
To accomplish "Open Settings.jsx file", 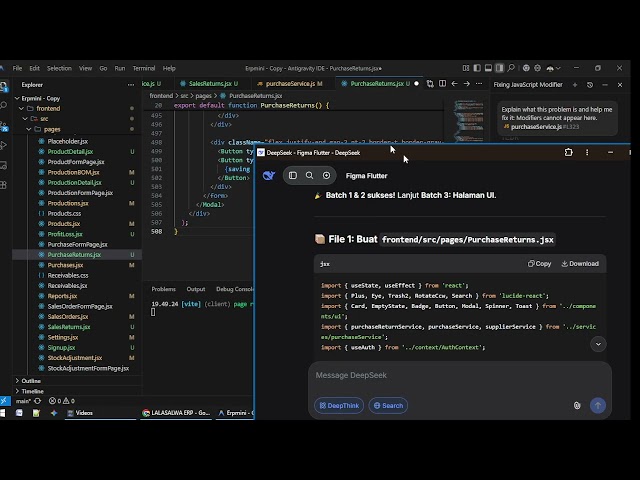I will [63, 337].
